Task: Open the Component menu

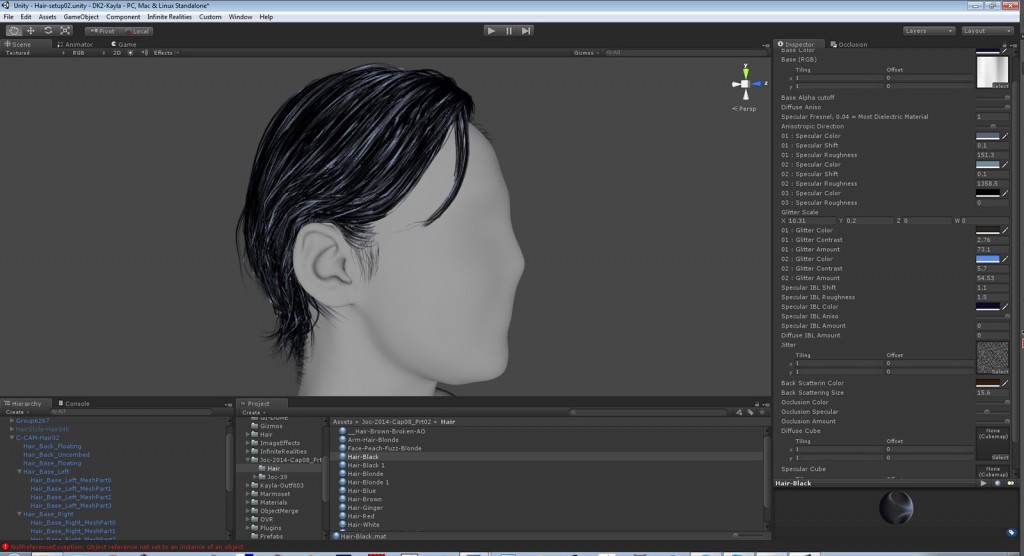Action: tap(123, 17)
